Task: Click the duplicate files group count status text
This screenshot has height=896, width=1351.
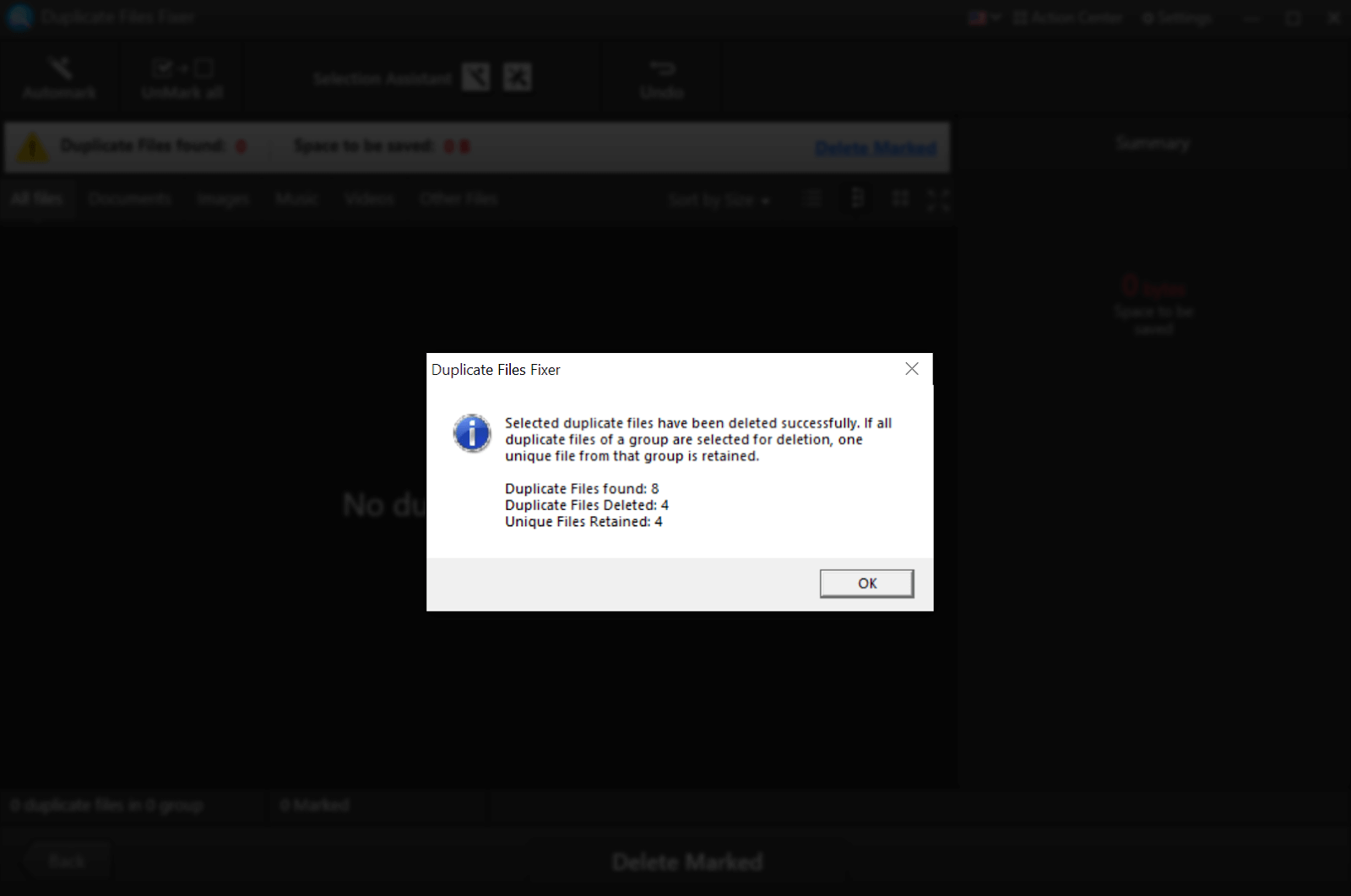Action: click(106, 806)
